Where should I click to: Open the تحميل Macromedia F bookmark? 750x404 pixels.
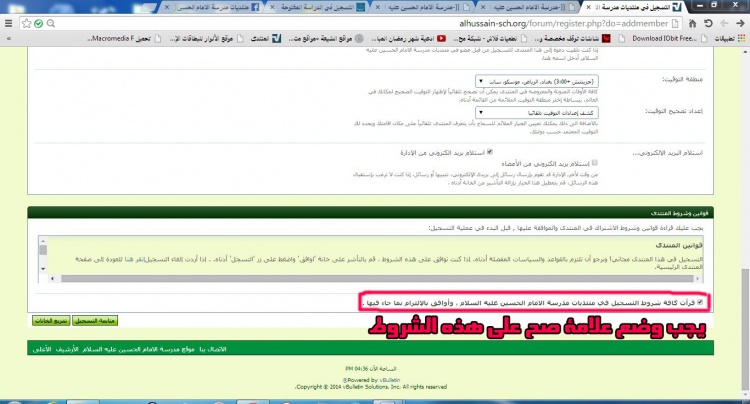(125, 39)
